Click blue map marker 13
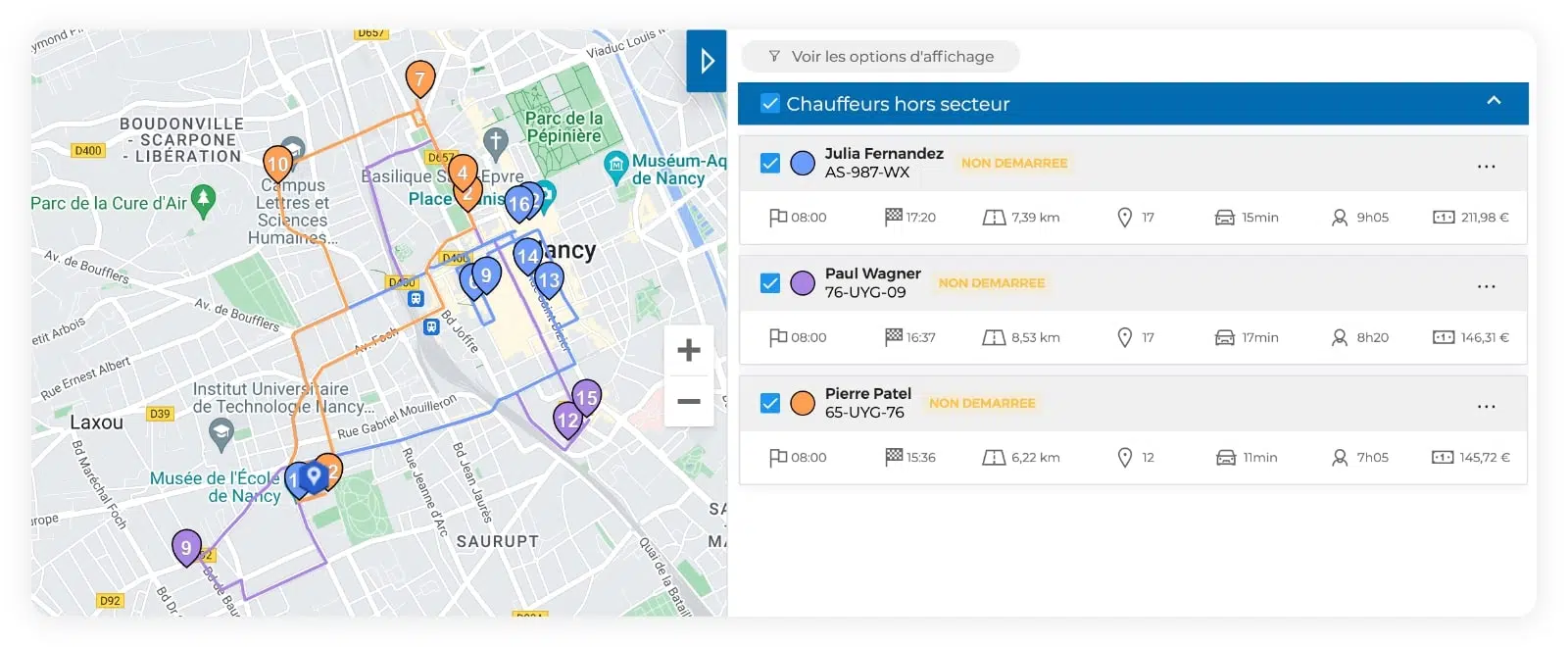Viewport: 1568px width, 647px height. [x=549, y=281]
